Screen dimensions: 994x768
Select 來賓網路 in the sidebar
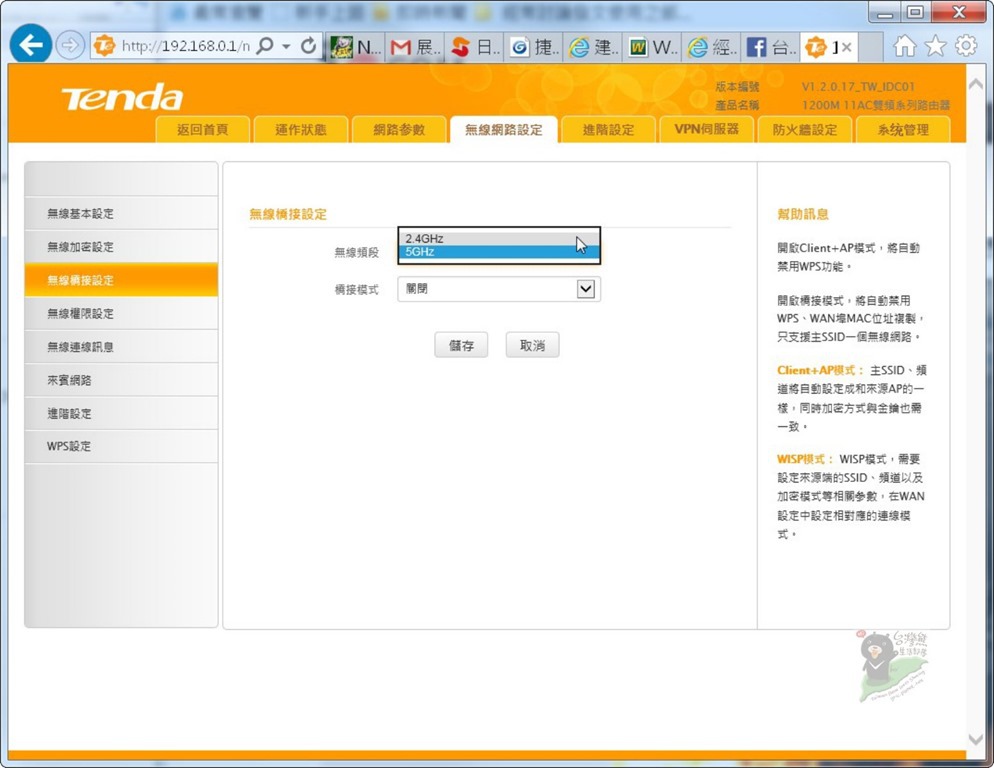(x=121, y=380)
